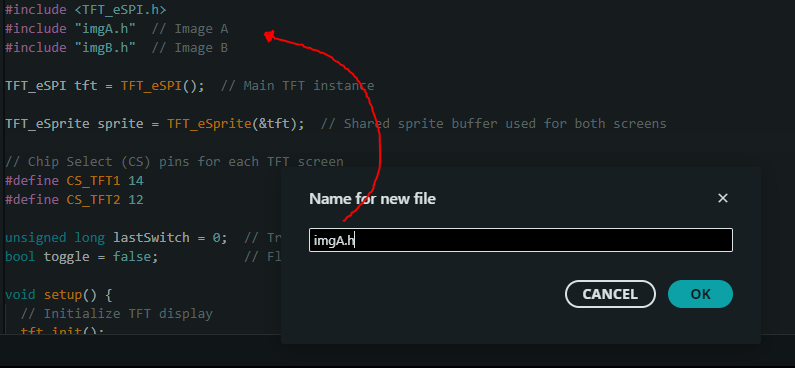Click the Chip Select pins comment line

click(174, 162)
